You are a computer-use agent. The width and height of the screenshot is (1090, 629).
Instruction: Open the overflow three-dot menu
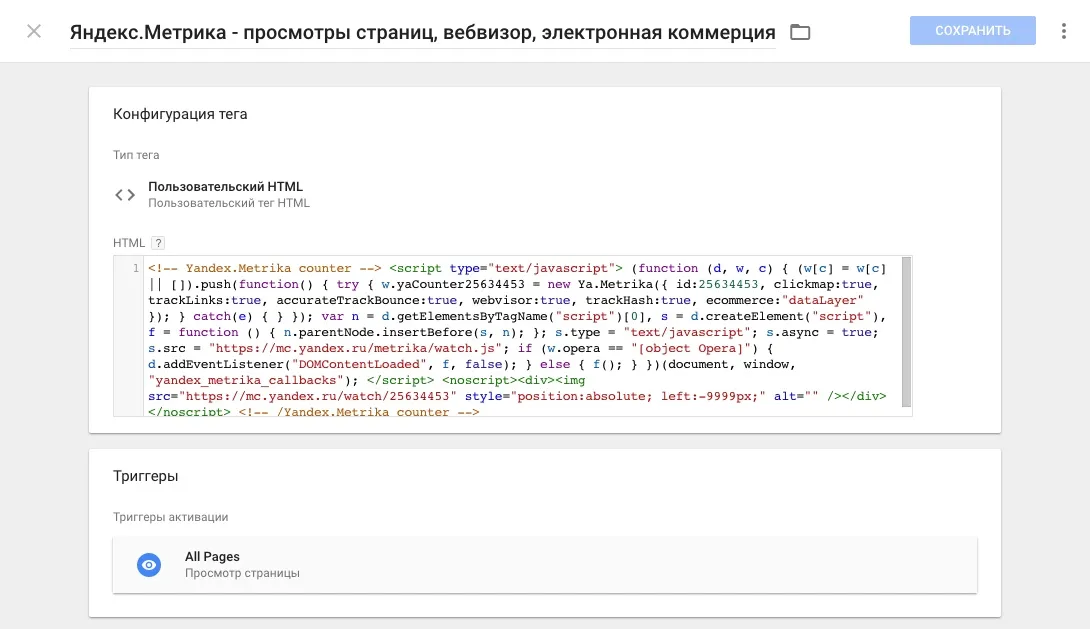coord(1063,30)
